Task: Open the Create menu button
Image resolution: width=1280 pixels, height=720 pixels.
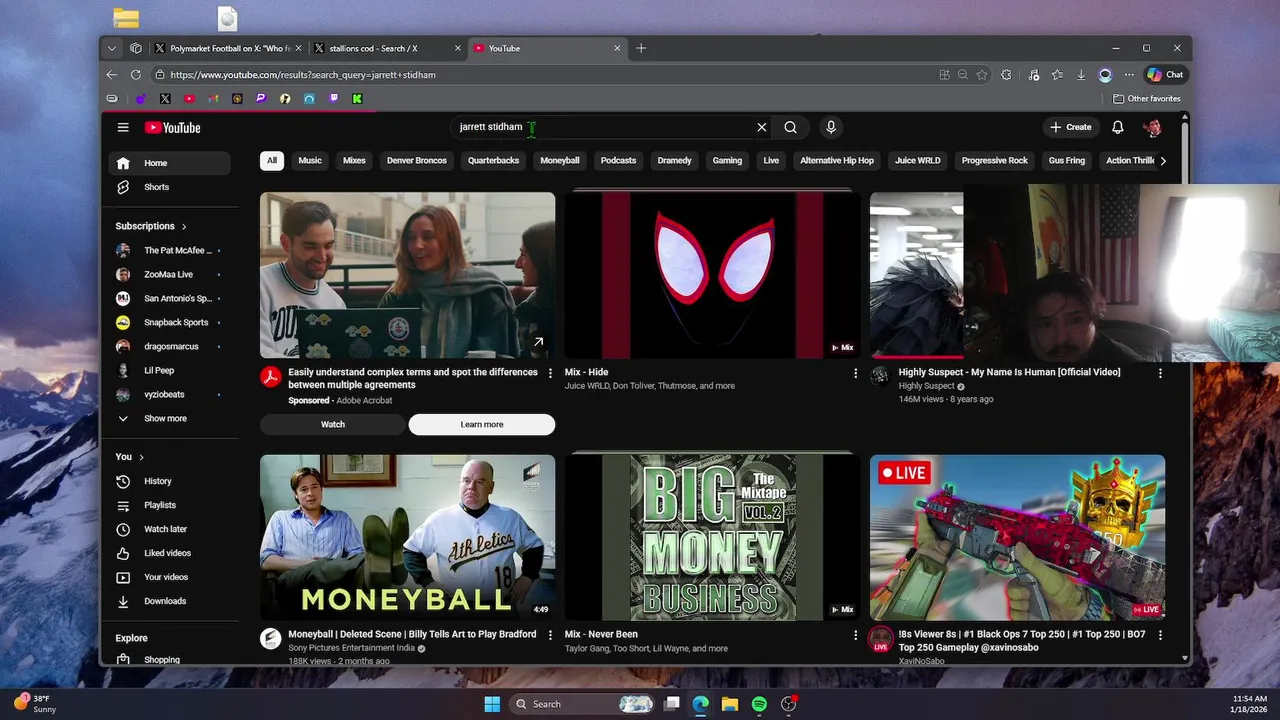Action: click(1070, 127)
